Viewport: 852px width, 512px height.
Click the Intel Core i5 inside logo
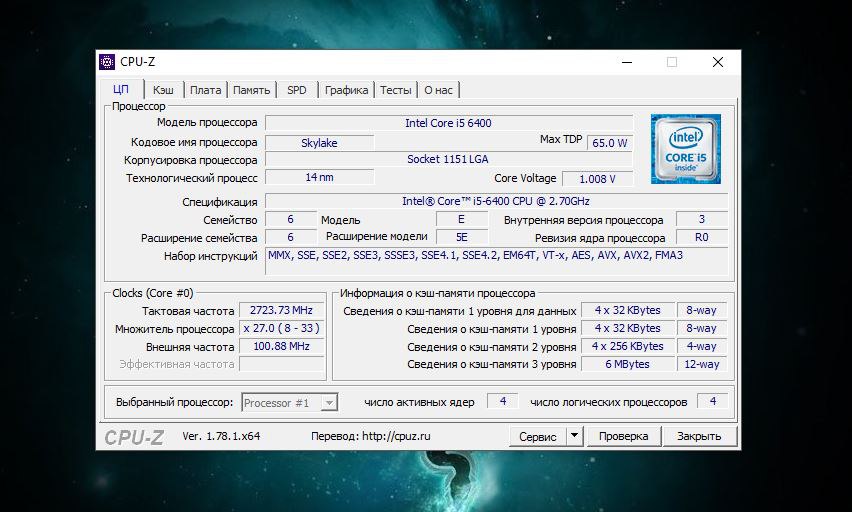pyautogui.click(x=686, y=149)
